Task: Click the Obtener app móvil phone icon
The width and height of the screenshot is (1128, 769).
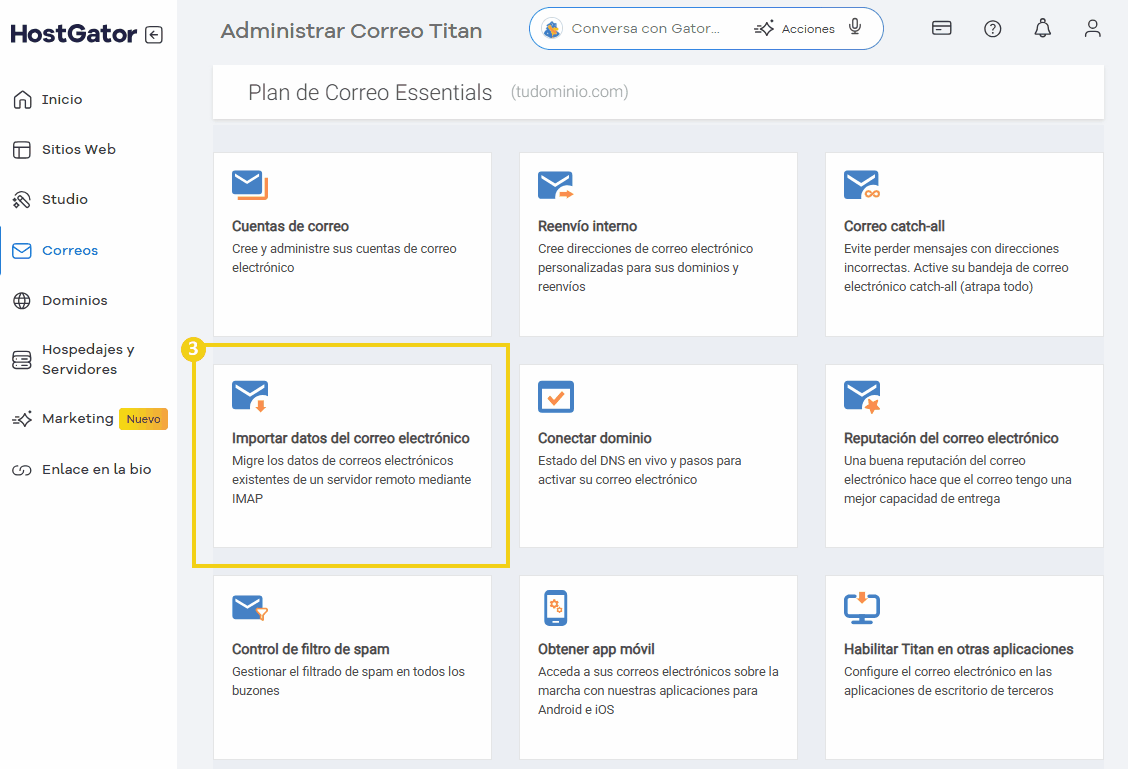Action: tap(555, 608)
